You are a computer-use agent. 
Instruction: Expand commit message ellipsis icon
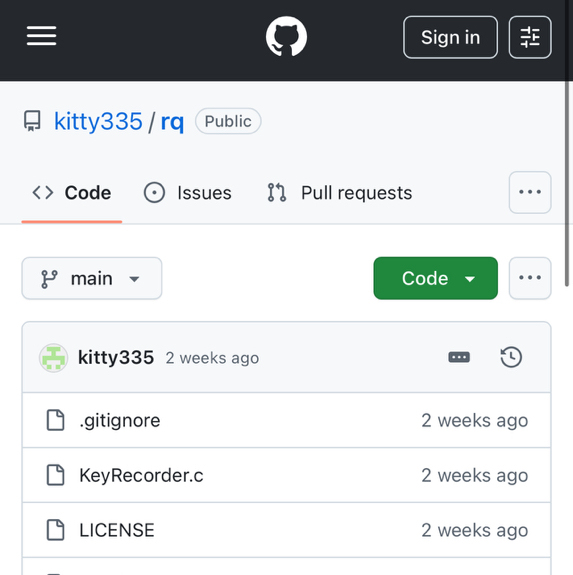click(x=459, y=357)
